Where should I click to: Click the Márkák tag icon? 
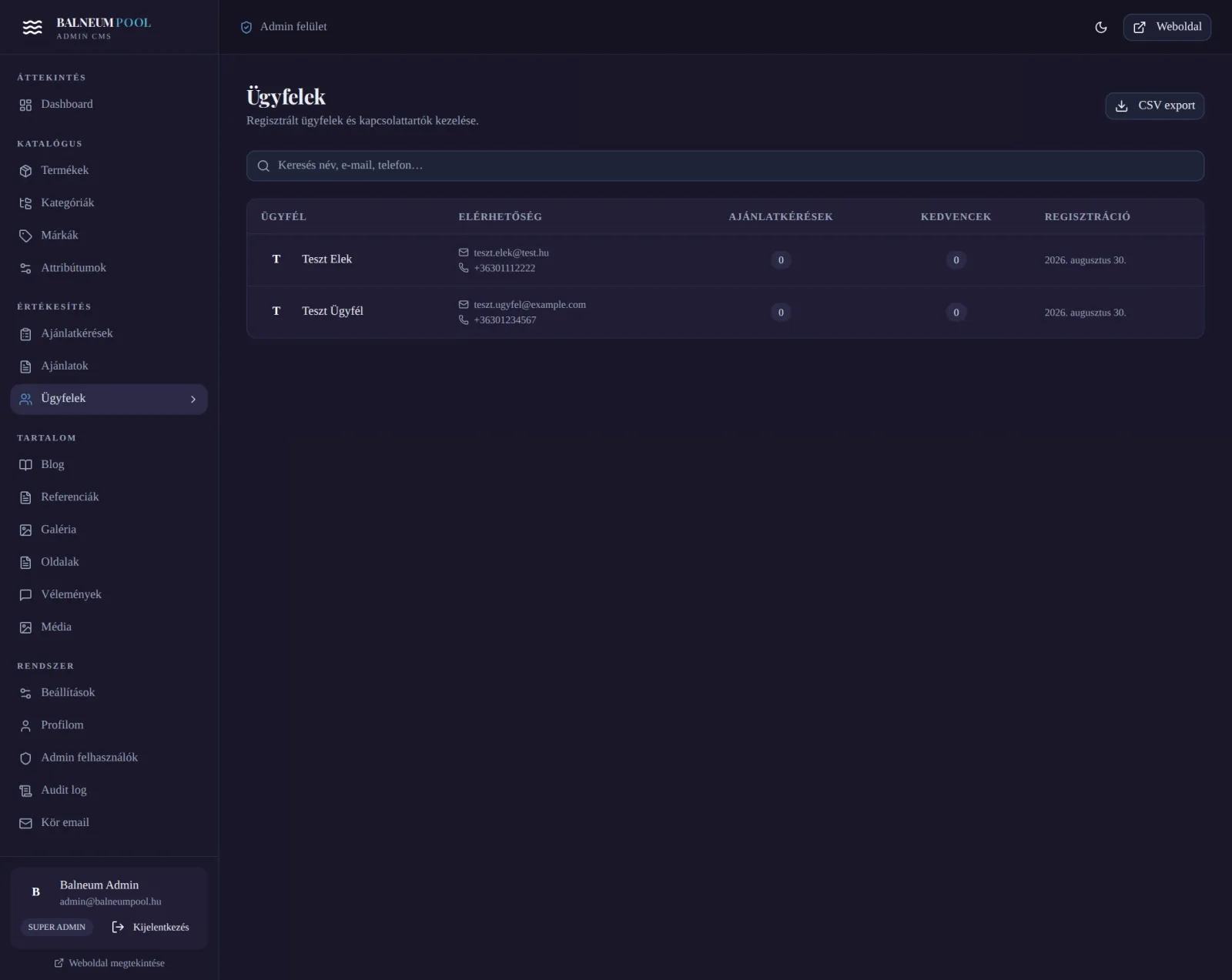(25, 236)
